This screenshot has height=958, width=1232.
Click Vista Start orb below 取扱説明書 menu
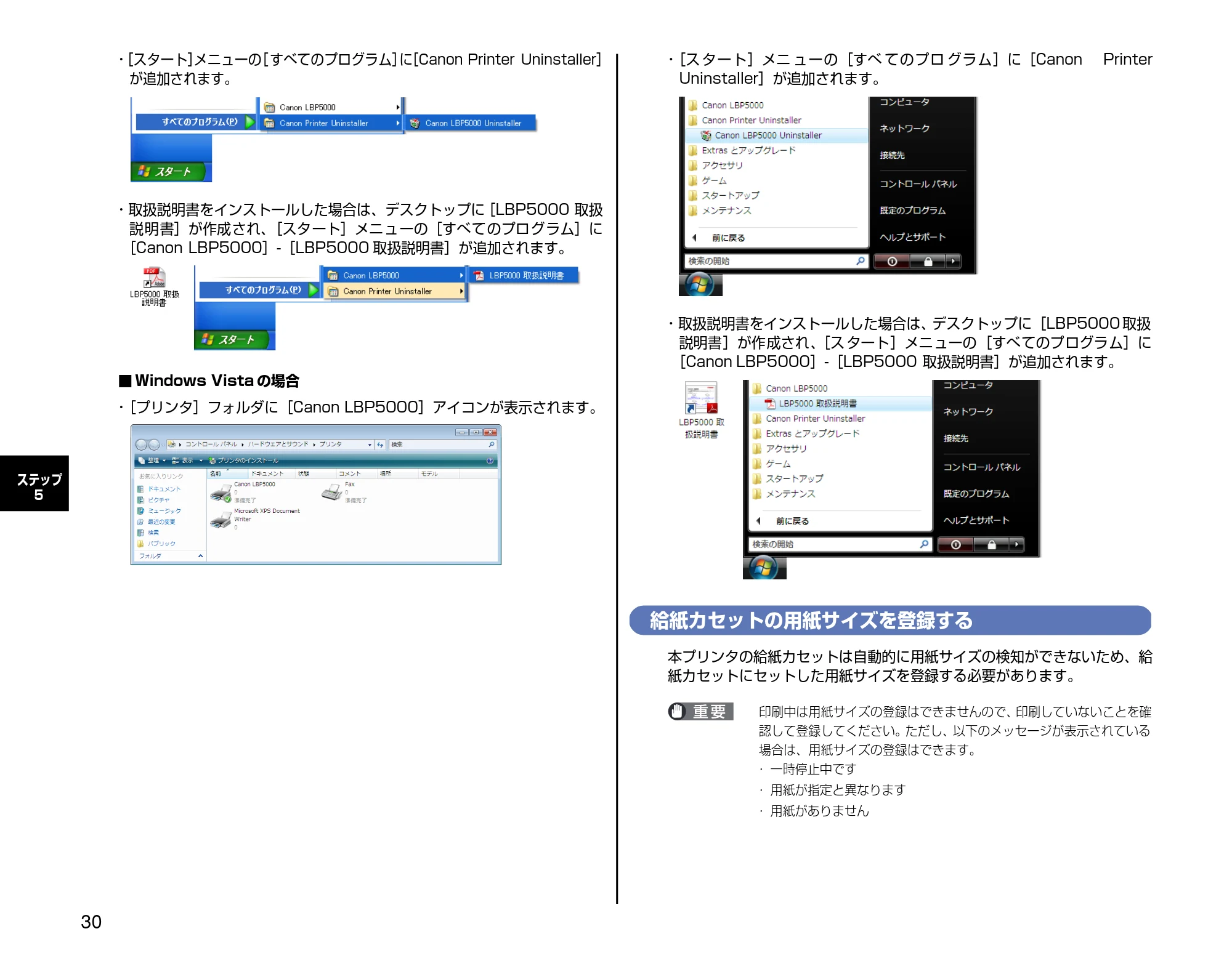point(763,568)
